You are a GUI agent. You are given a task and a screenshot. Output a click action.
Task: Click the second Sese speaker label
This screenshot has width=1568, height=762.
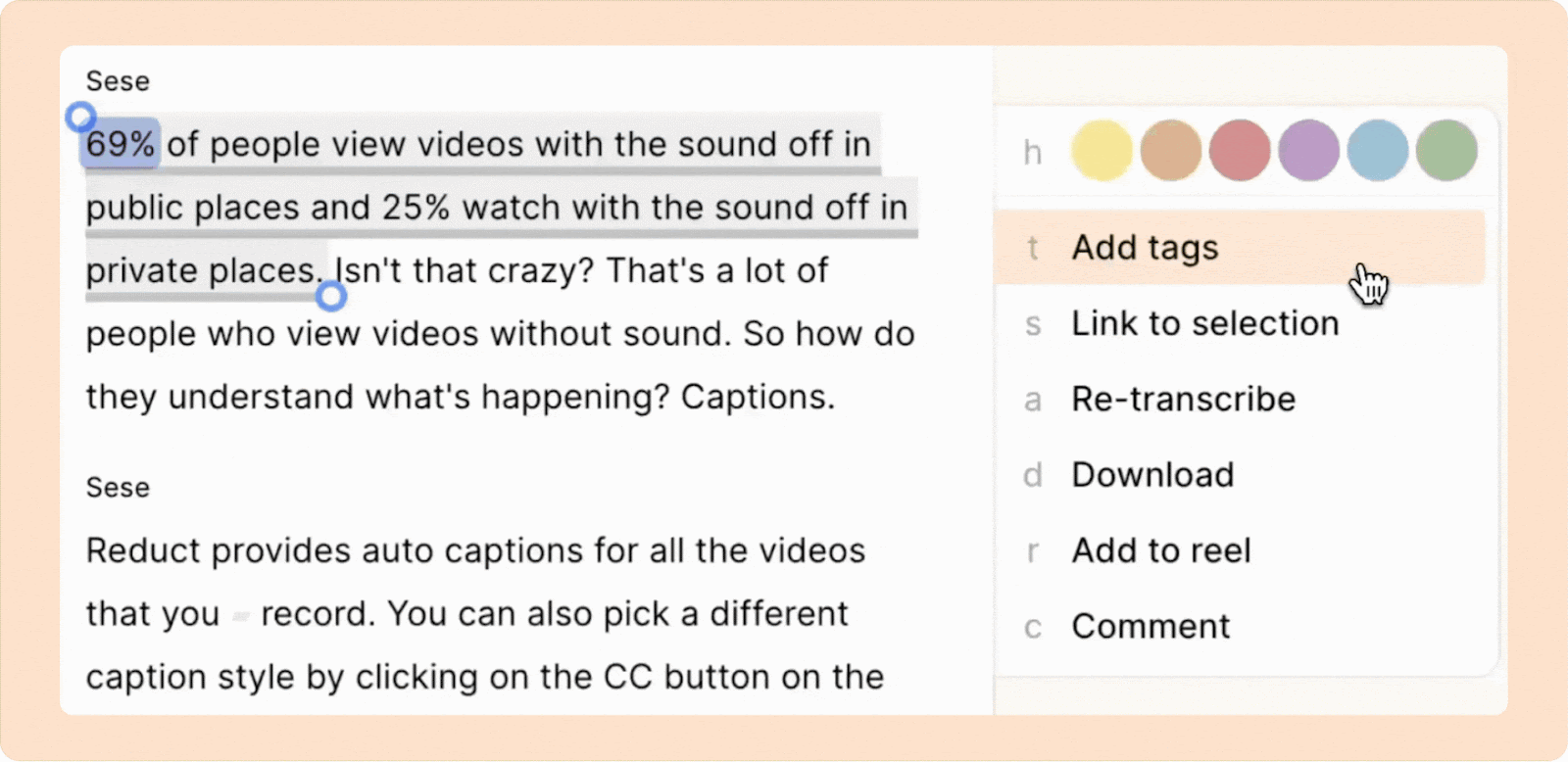point(118,488)
